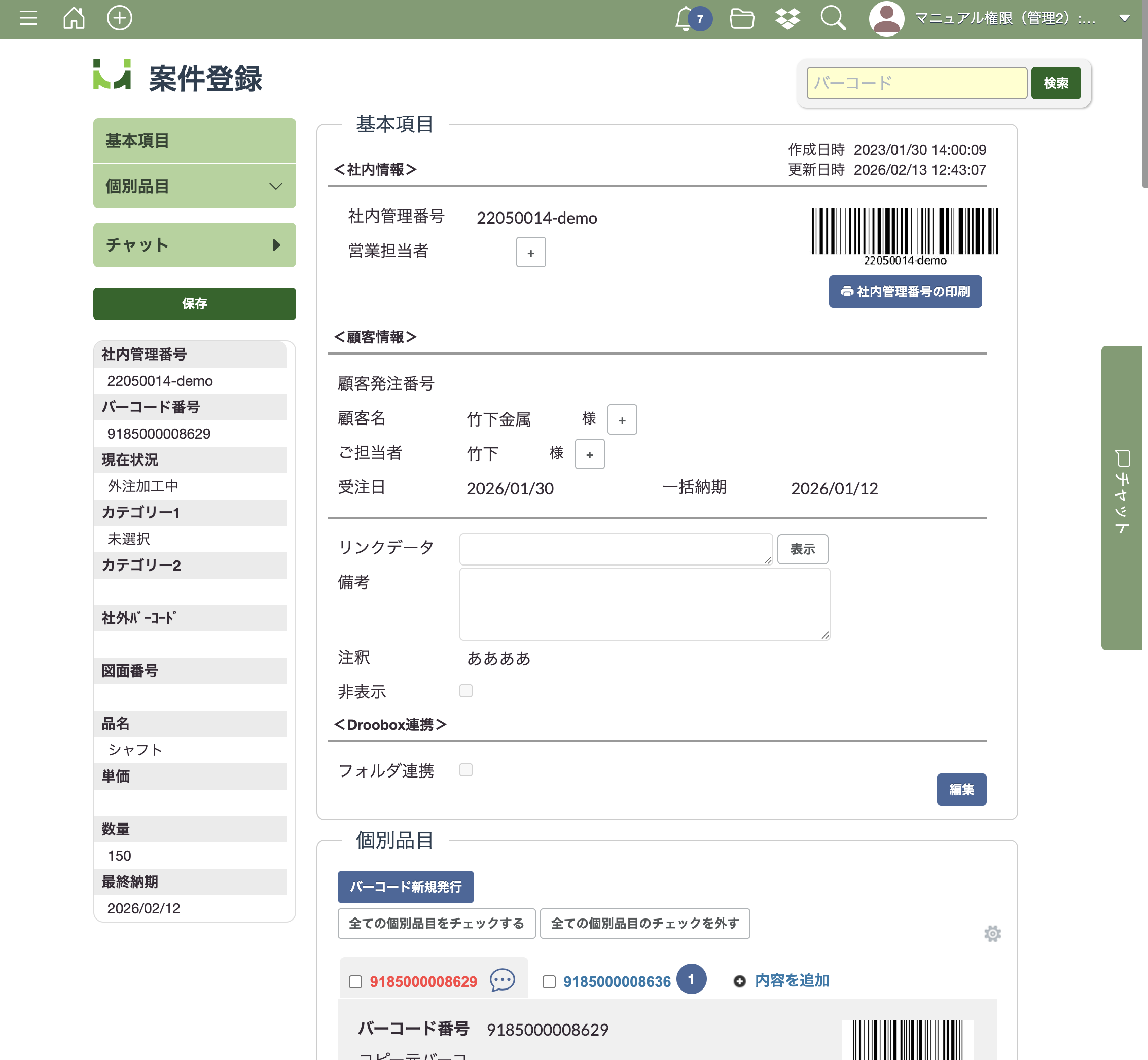Open settings gear in 個別品目 section
This screenshot has height=1060, width=1148.
click(992, 934)
